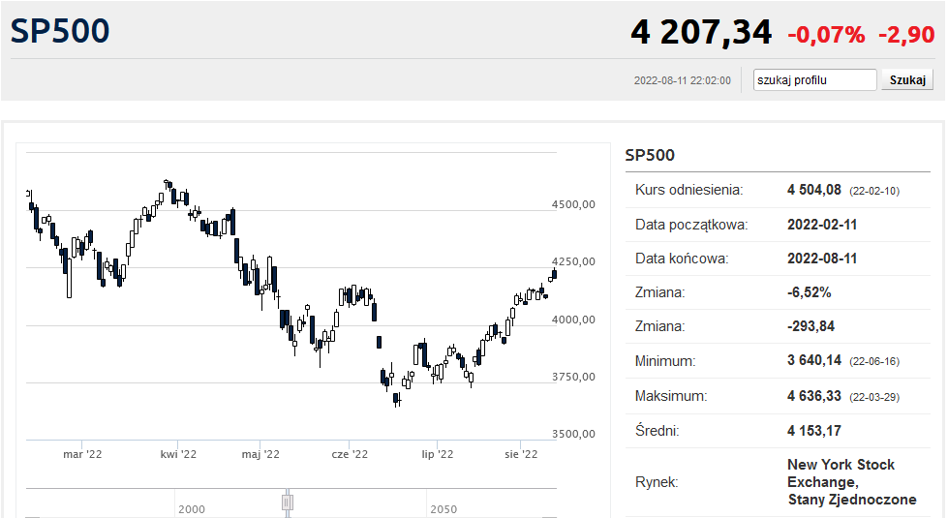Click the Minimum label
Screen dimensions: 948x518
click(x=665, y=361)
